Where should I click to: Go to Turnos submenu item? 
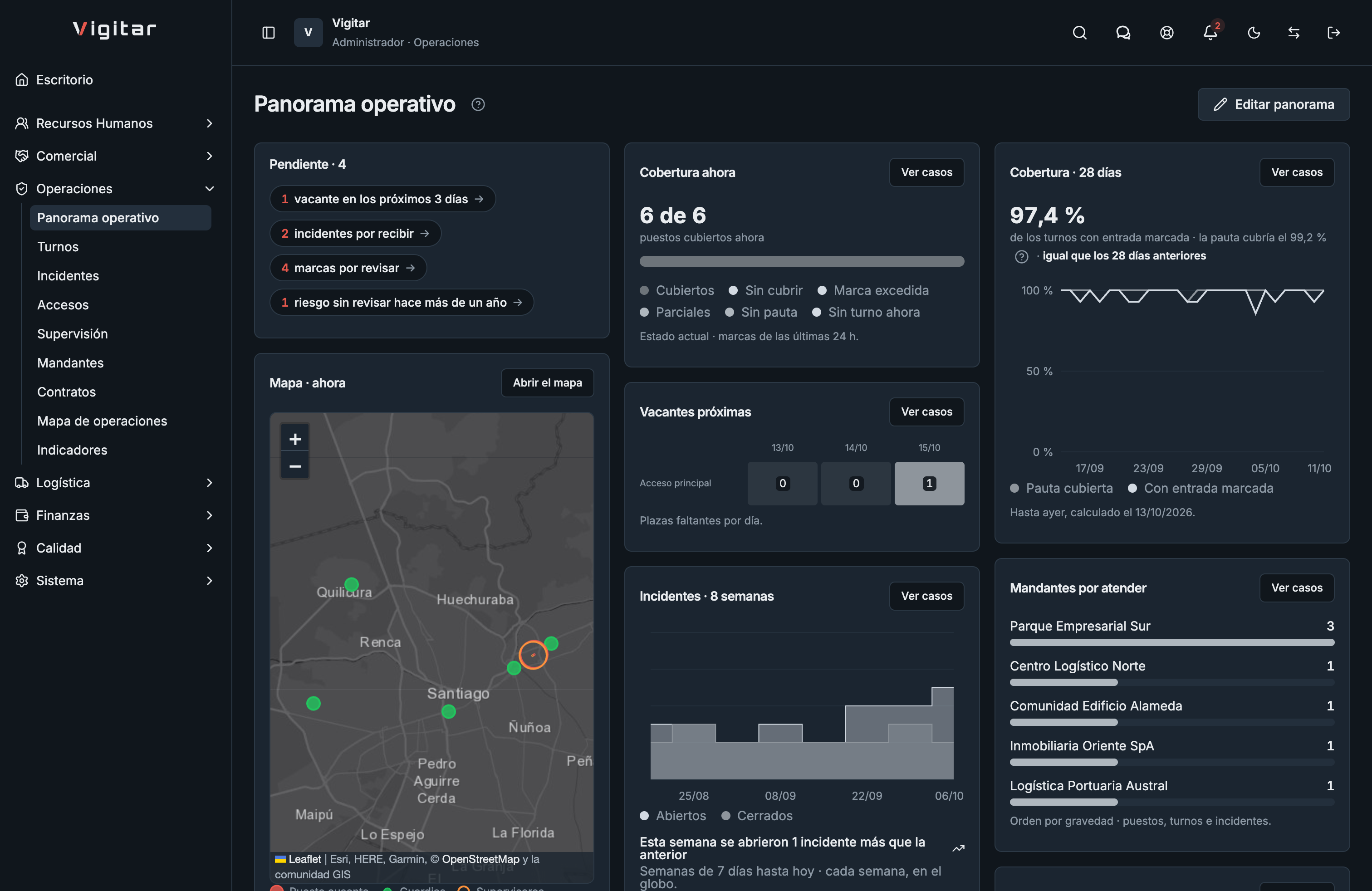[121, 247]
